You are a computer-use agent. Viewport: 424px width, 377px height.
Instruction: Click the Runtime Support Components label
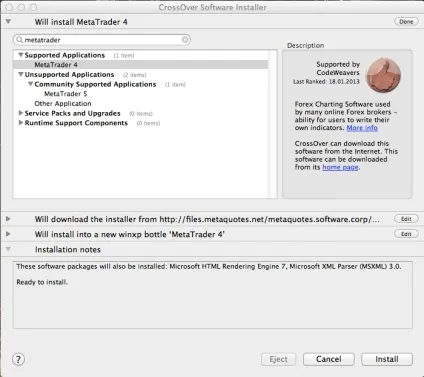(76, 123)
